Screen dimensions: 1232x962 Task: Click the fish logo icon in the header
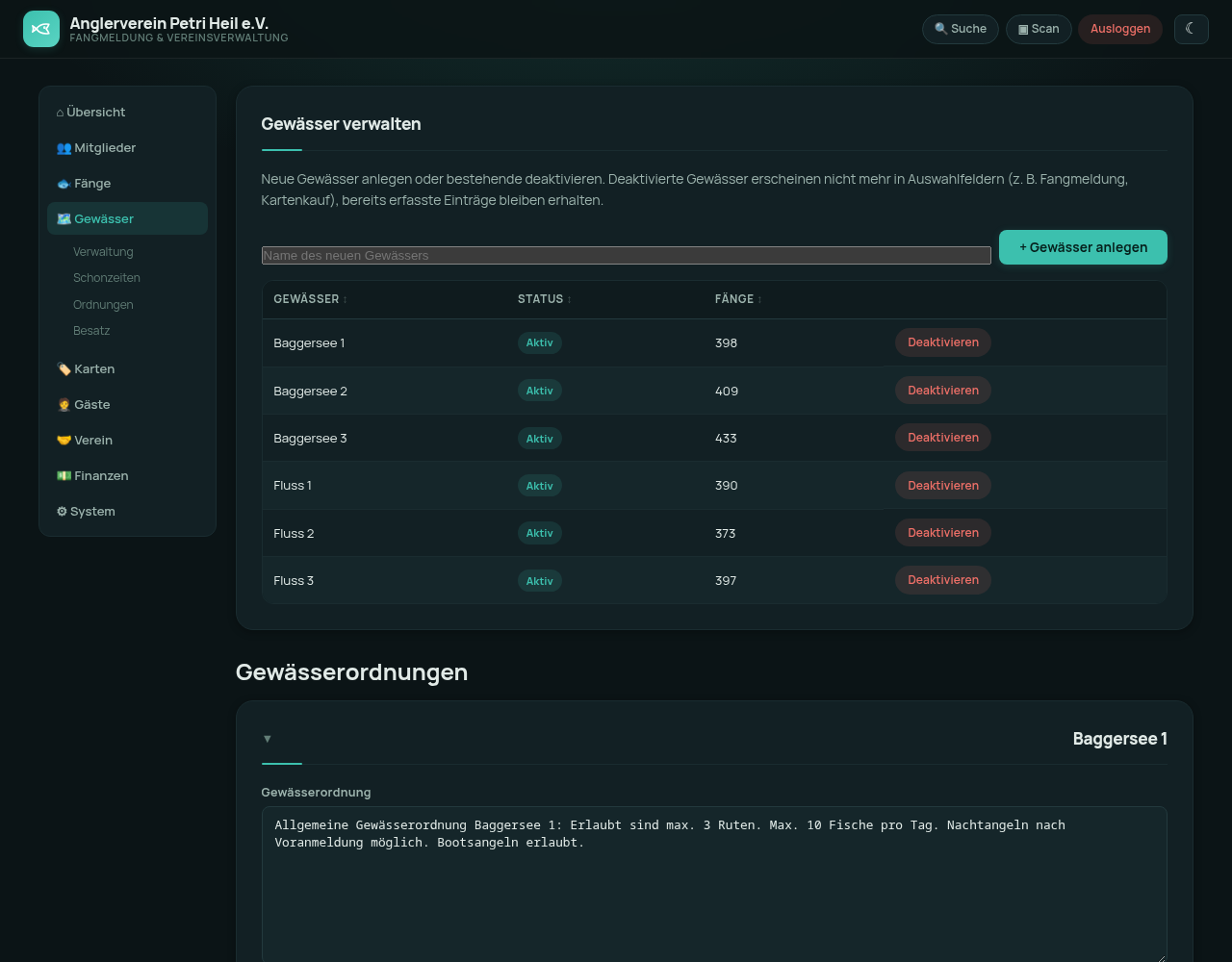41,29
